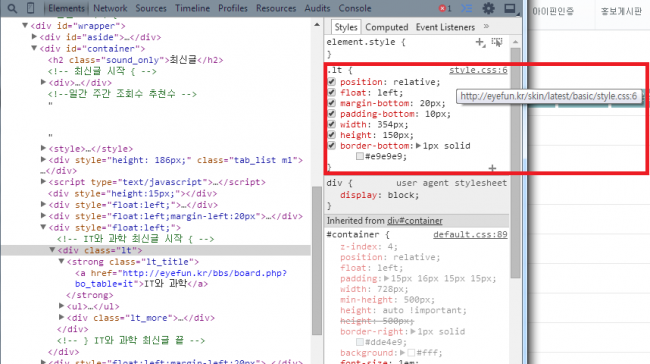
Task: Expand the style element node
Action: pyautogui.click(x=43, y=148)
